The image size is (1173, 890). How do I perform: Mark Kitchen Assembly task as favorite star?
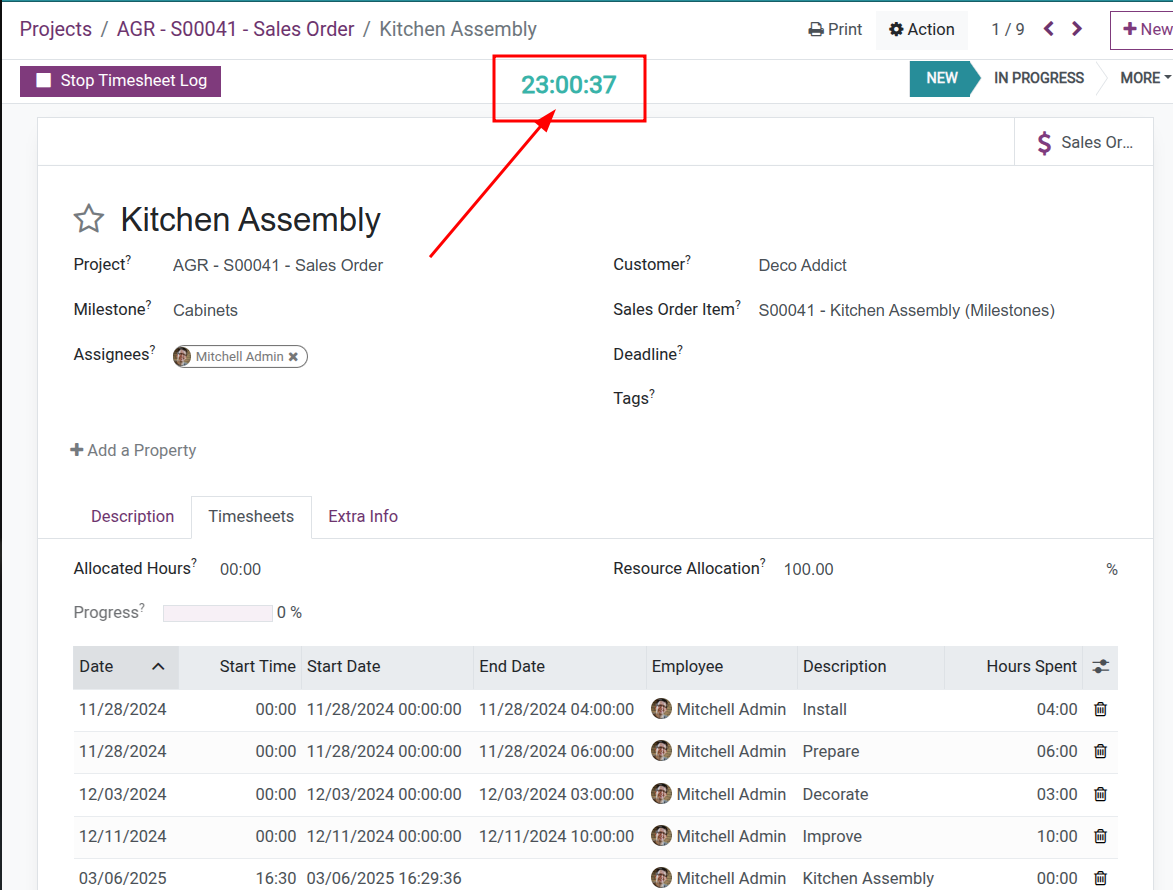click(x=89, y=219)
